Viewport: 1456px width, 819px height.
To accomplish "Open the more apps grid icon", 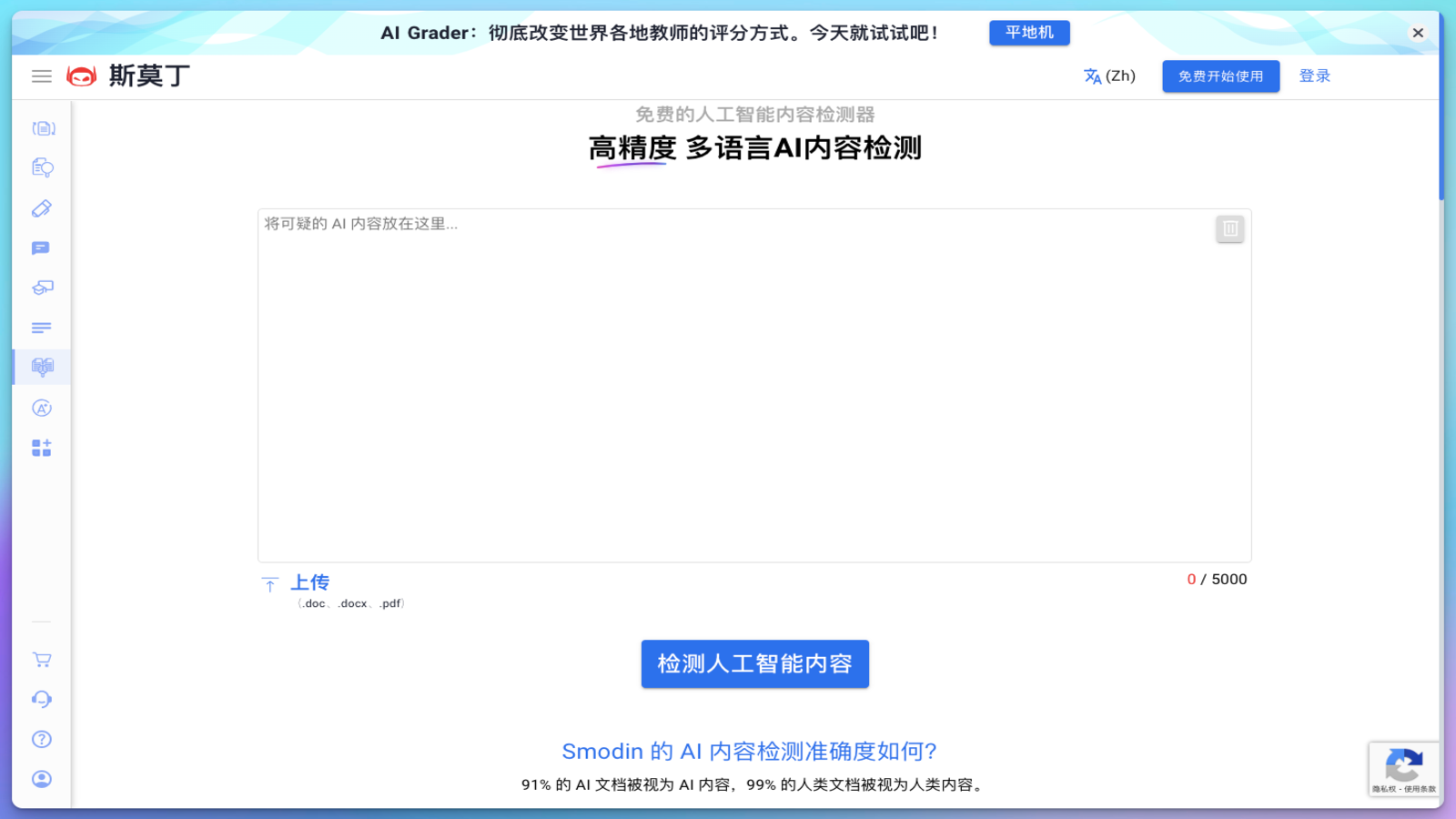I will pos(41,447).
